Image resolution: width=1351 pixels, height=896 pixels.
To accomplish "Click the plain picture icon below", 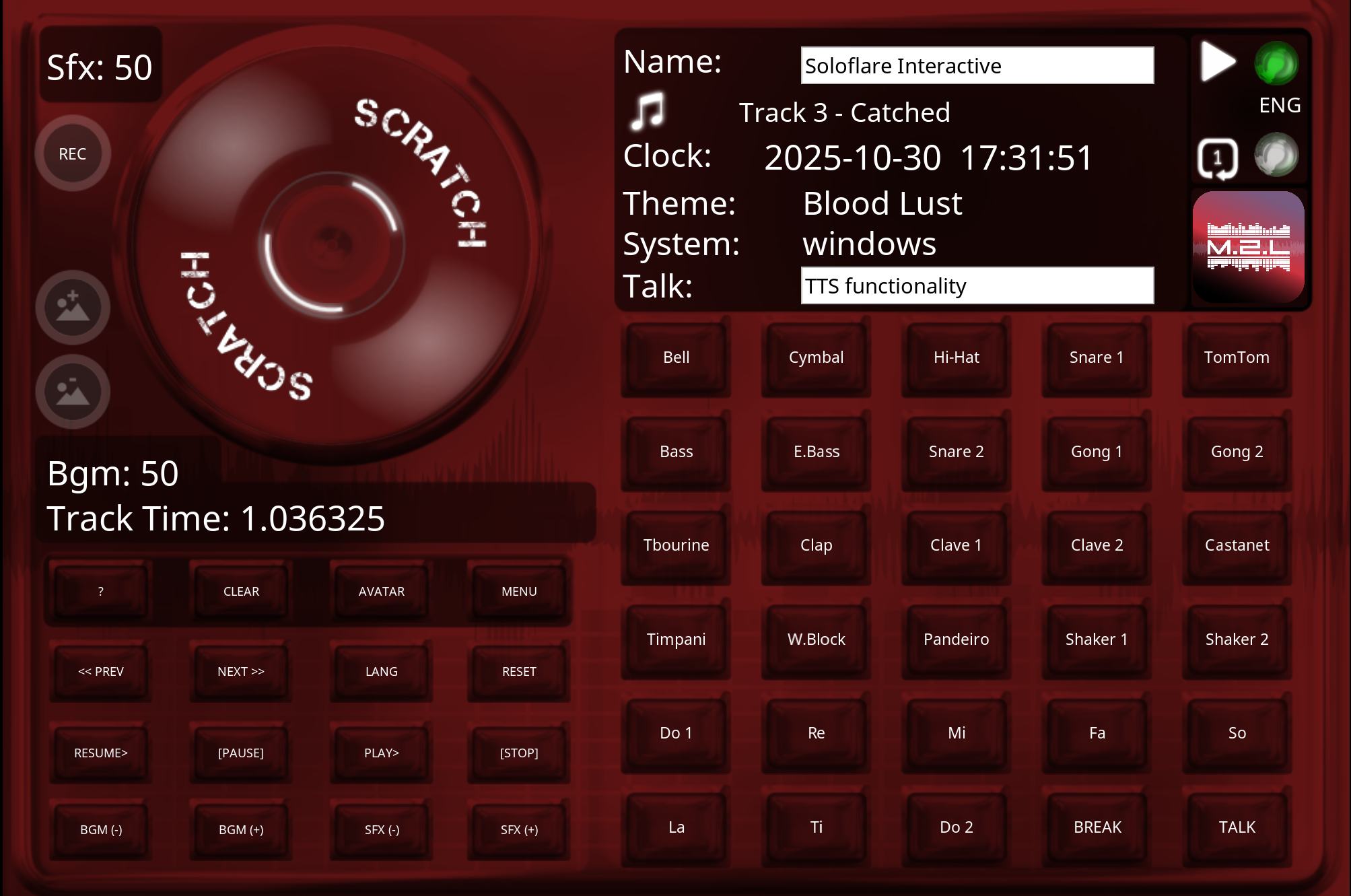I will pos(73,392).
